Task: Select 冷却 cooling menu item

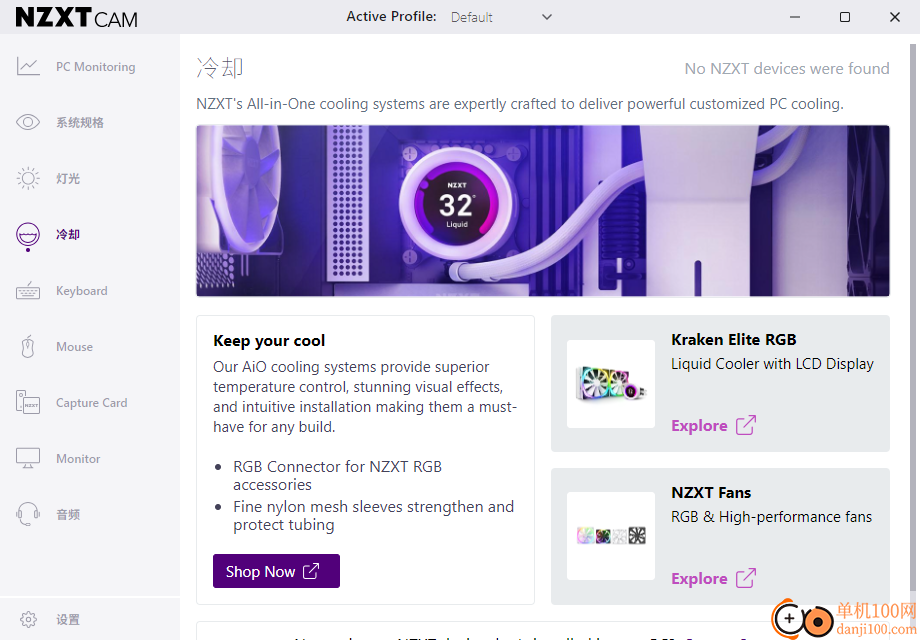Action: 68,235
